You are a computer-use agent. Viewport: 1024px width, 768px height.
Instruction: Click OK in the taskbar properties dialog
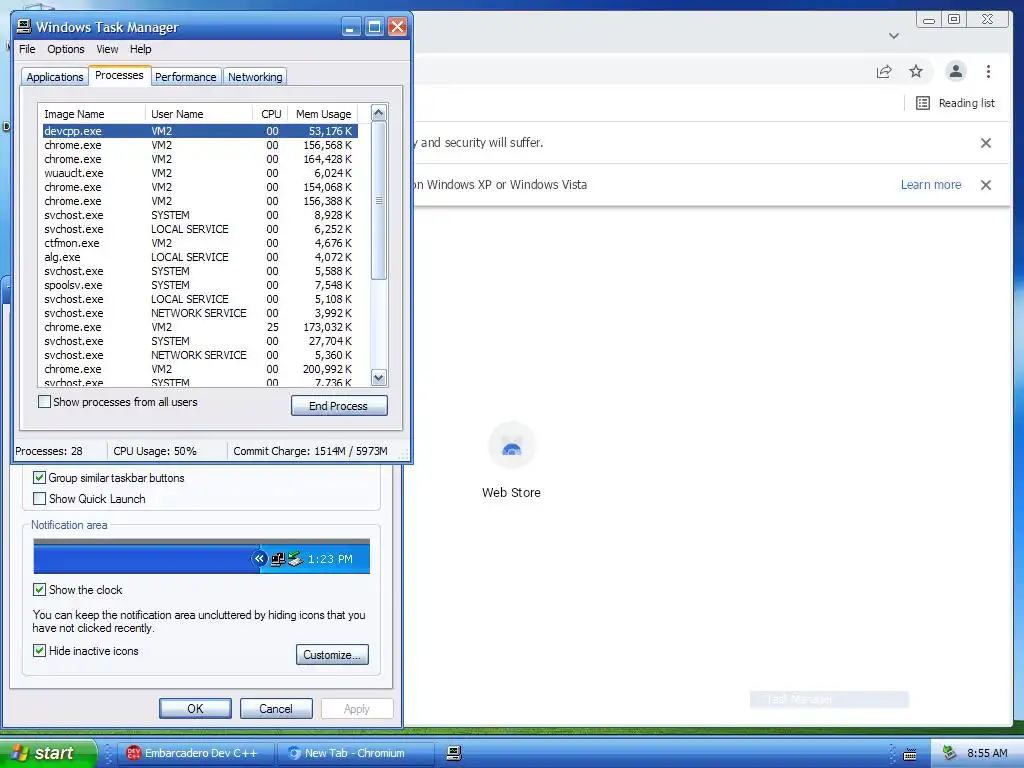pos(195,709)
